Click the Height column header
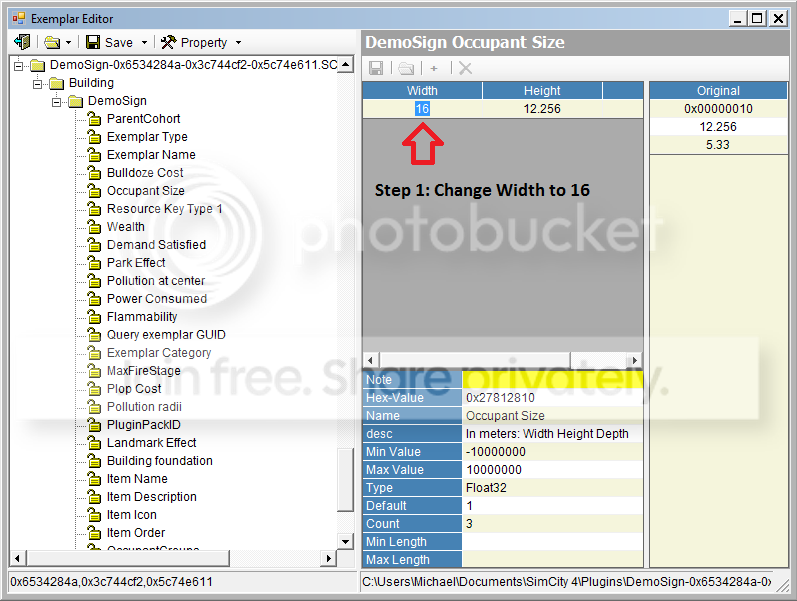The image size is (797, 601). tap(542, 91)
